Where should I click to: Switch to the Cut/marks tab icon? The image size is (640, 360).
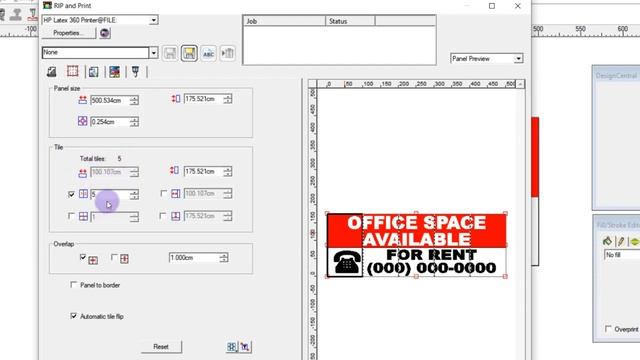point(136,72)
